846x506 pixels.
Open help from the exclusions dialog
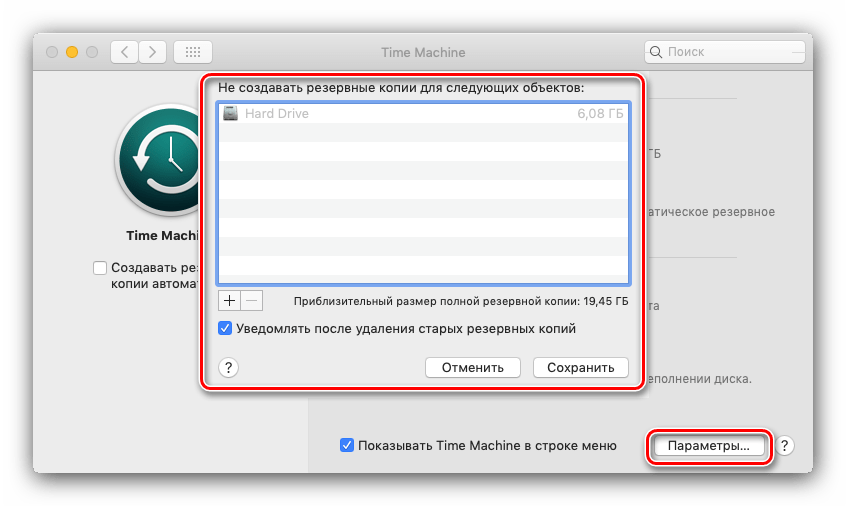click(x=228, y=368)
